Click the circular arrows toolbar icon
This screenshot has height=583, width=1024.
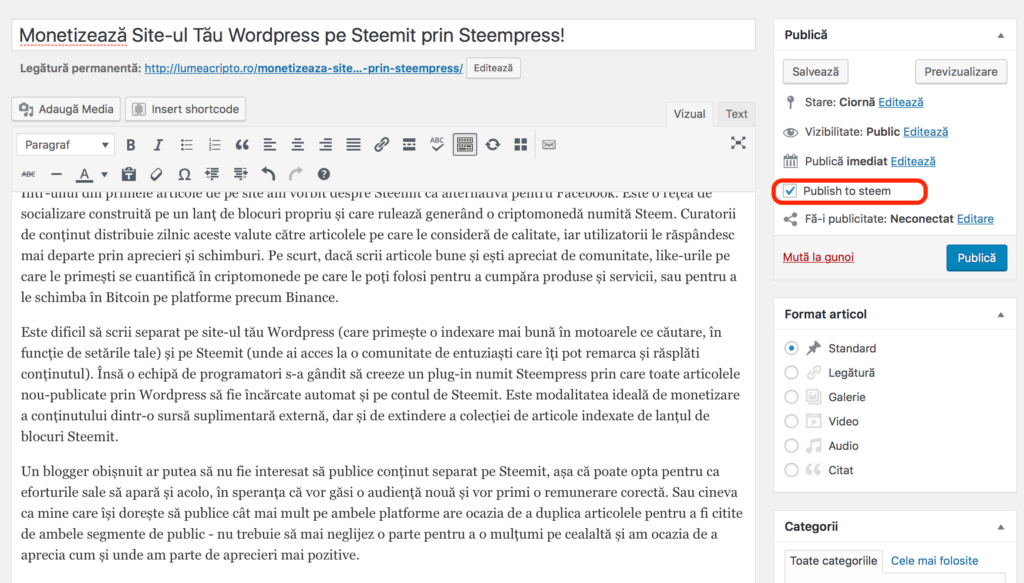point(493,145)
